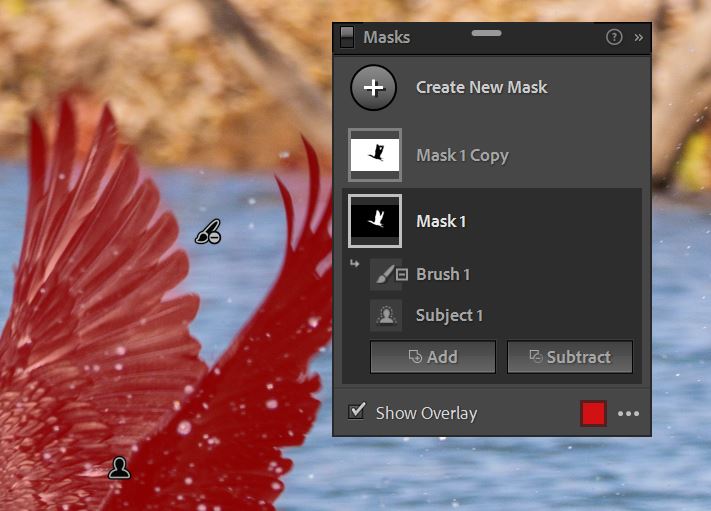
Task: Select the brush pin on the image
Action: tap(208, 233)
